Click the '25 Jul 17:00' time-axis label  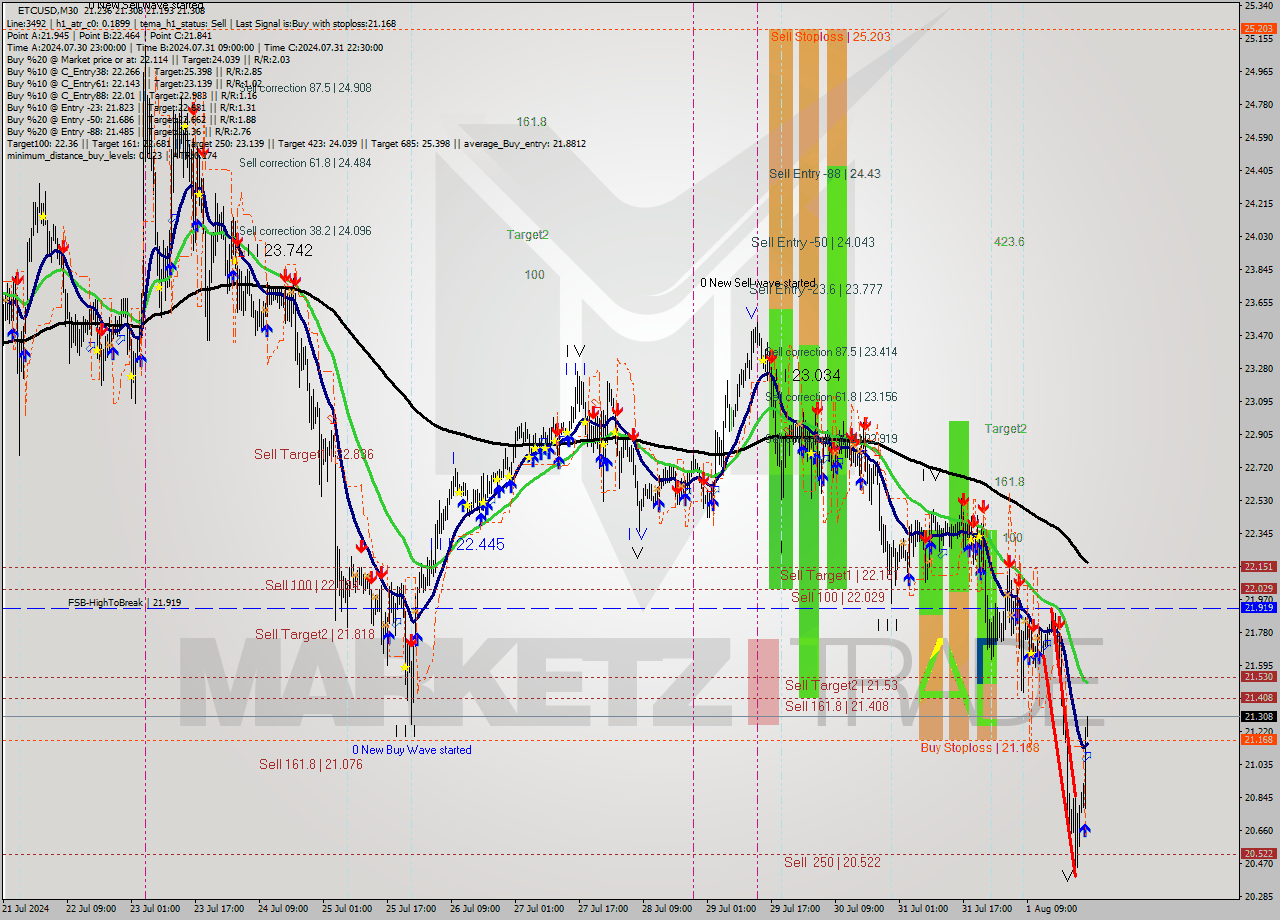coord(410,909)
